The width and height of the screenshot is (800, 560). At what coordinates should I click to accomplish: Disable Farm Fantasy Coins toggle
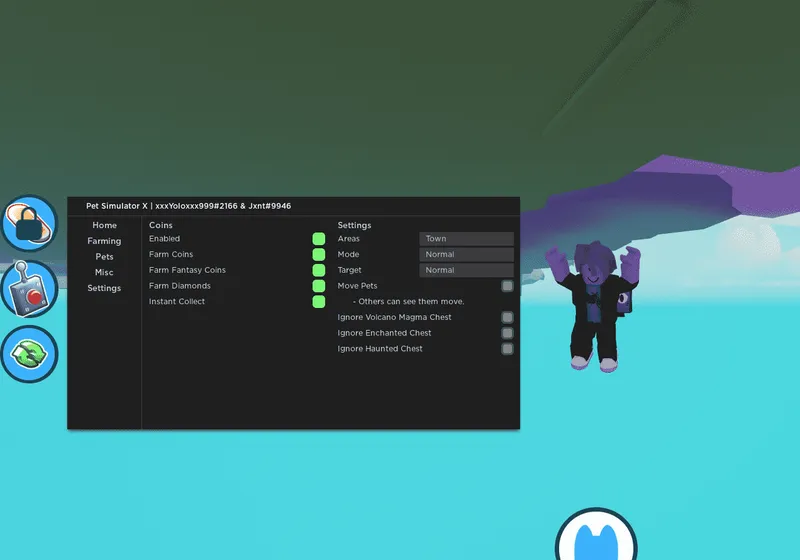319,270
